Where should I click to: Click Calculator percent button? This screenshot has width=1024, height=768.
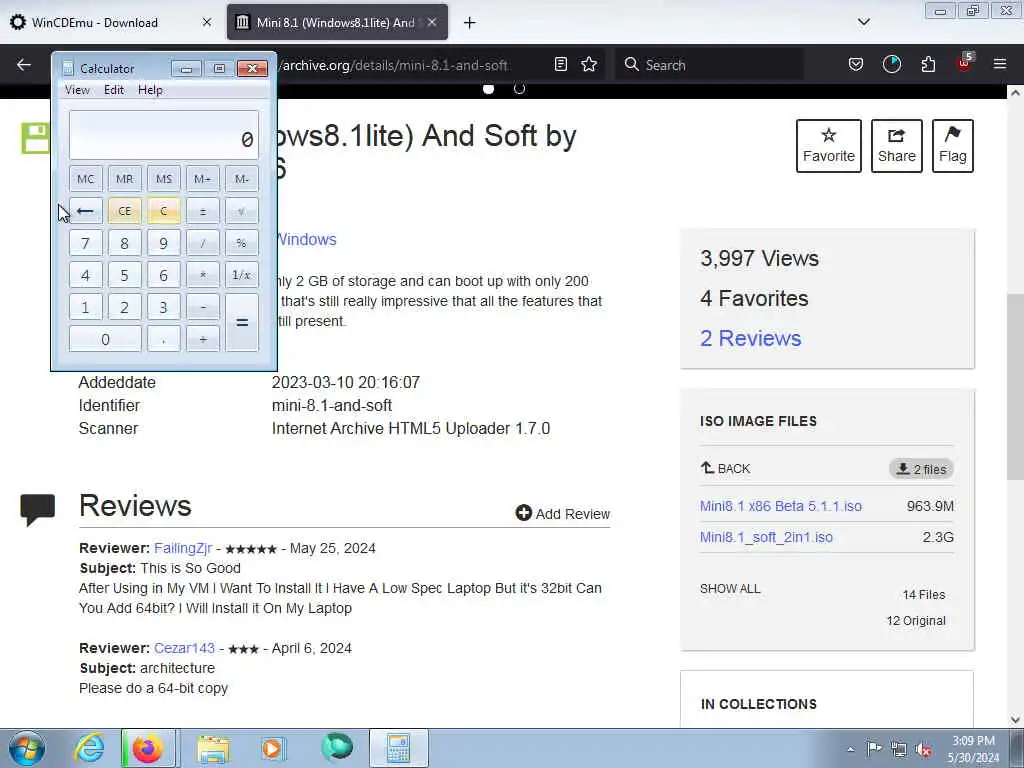(x=242, y=243)
